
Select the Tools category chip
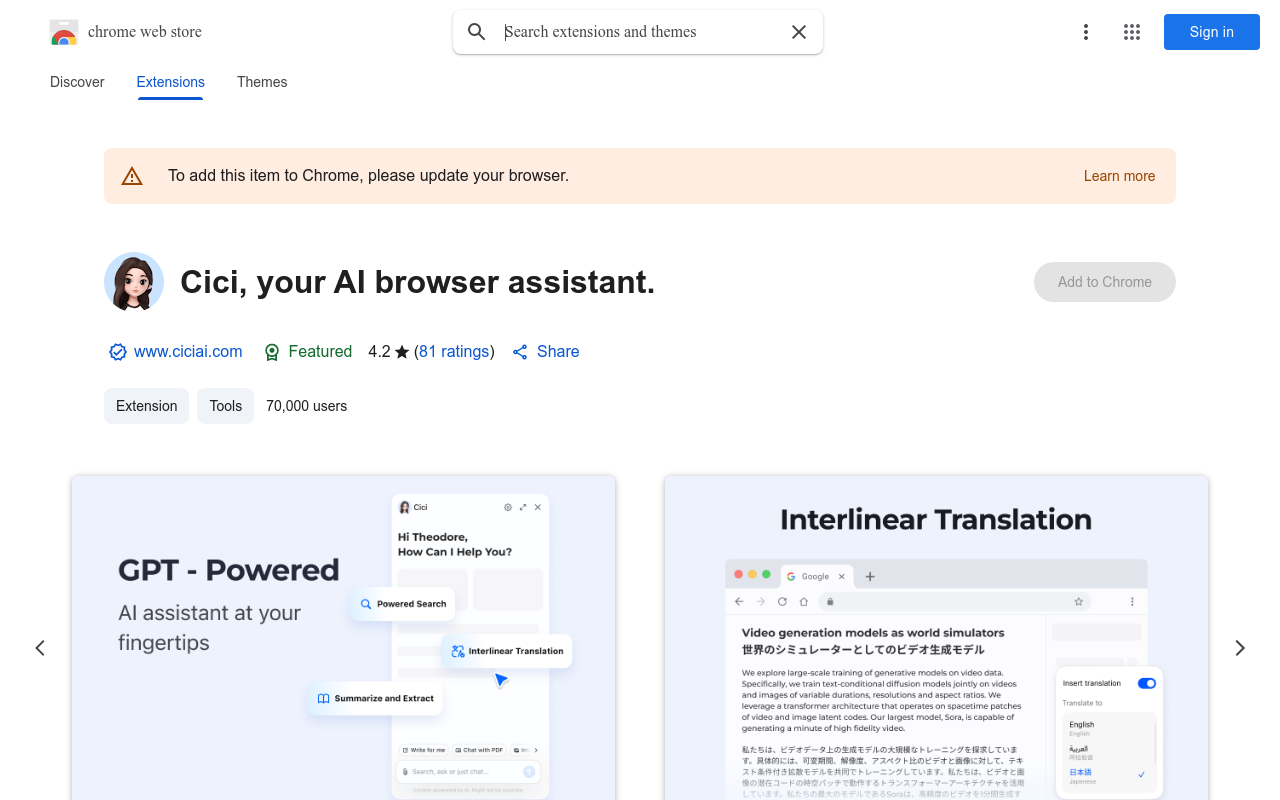(x=226, y=406)
